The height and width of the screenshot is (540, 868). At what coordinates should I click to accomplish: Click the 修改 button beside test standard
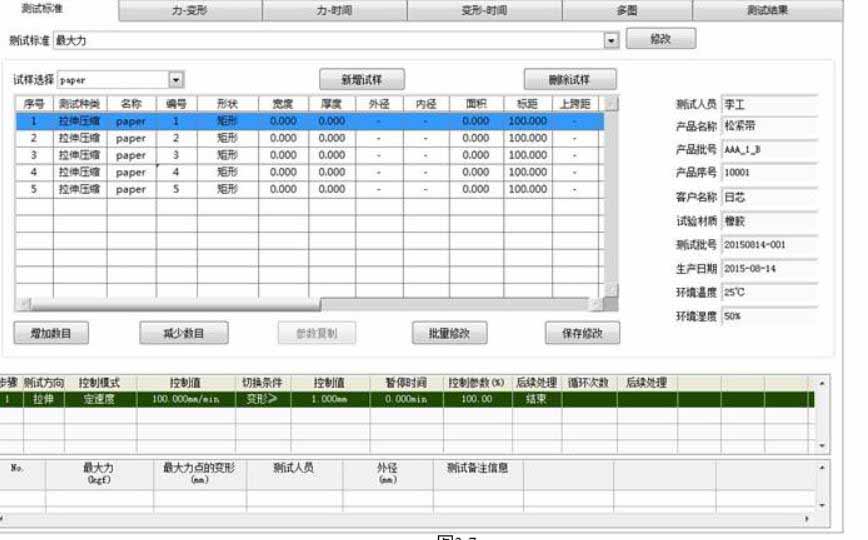click(660, 39)
